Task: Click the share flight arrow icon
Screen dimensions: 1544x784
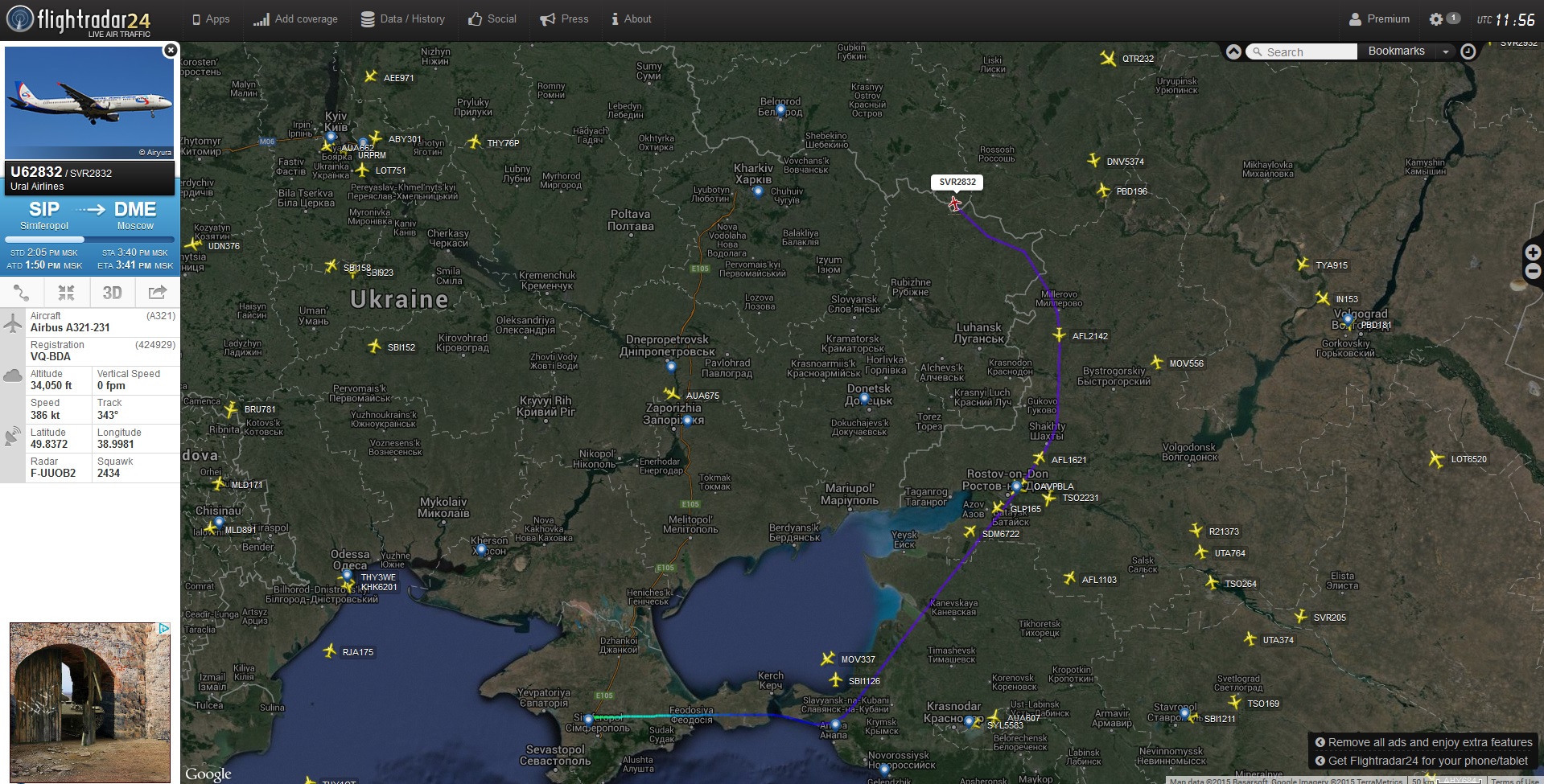Action: [158, 293]
